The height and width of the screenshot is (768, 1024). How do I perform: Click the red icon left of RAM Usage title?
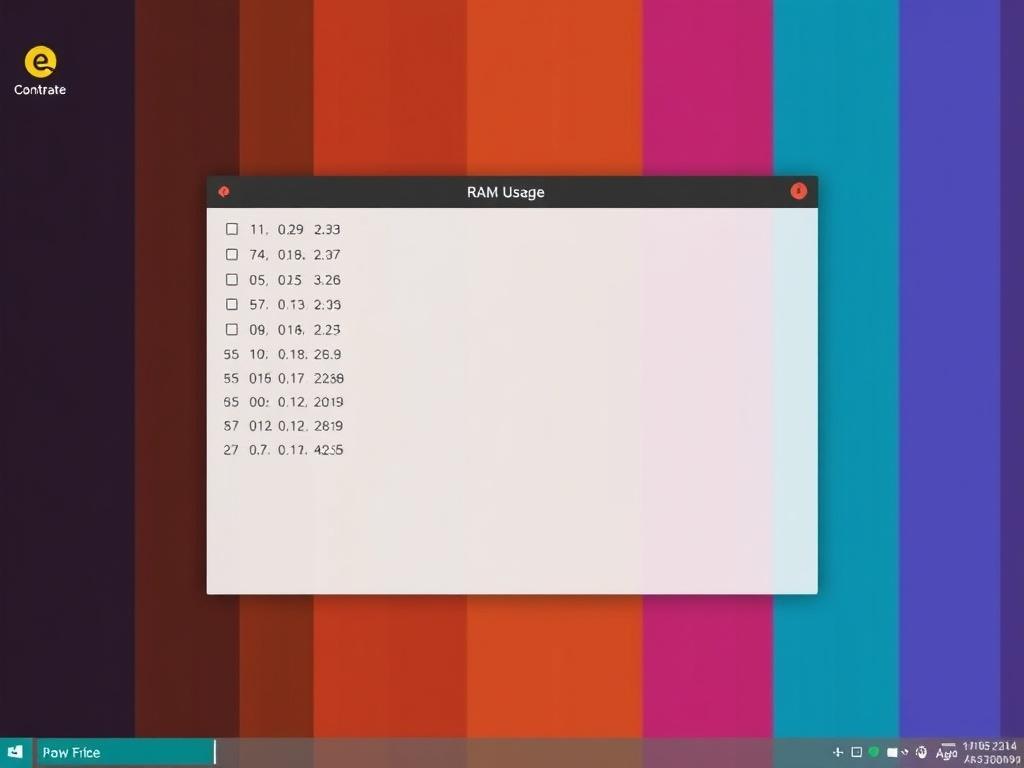point(224,192)
